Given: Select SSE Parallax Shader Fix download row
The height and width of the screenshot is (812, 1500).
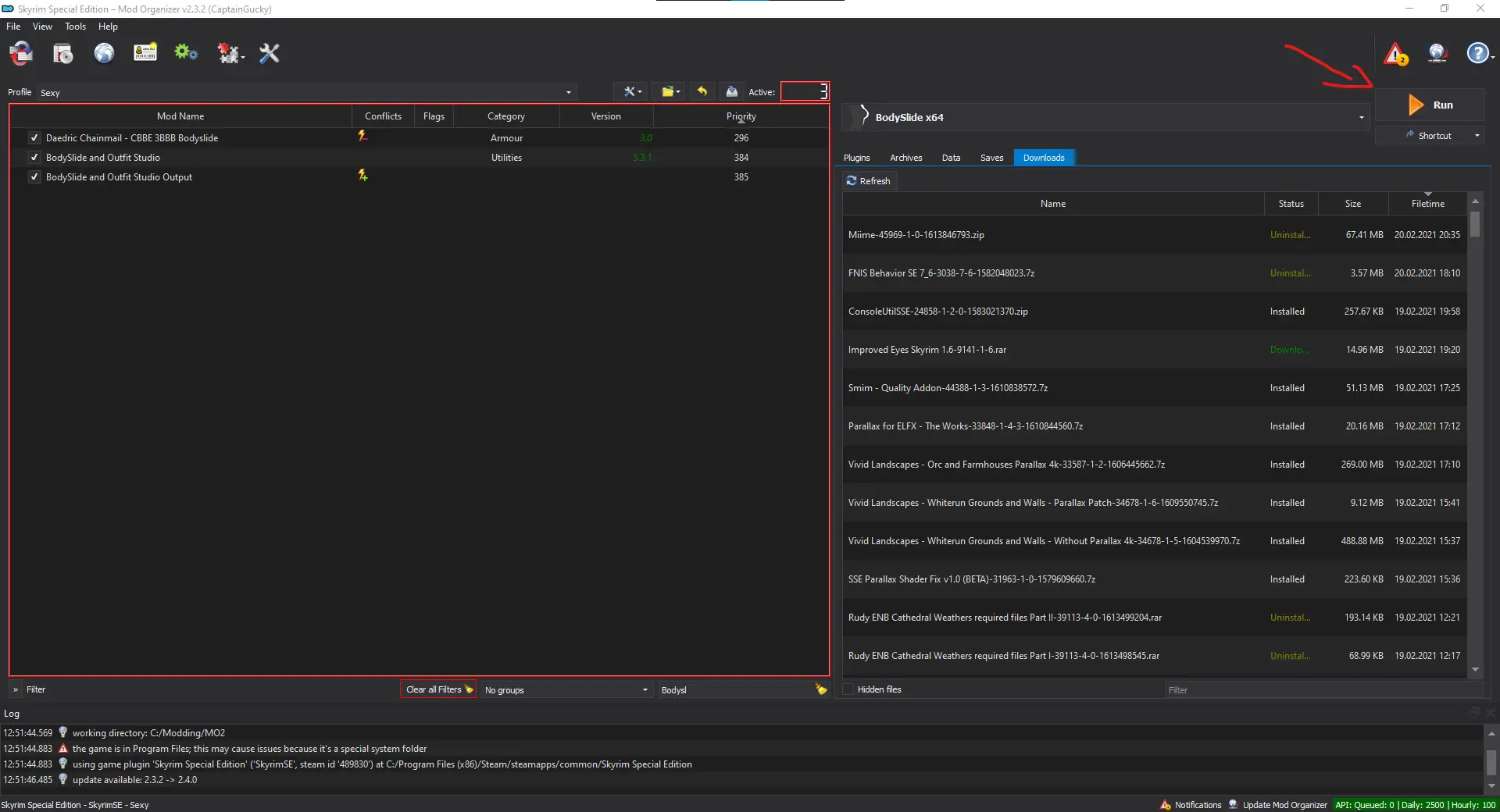Looking at the screenshot, I should [x=1155, y=579].
